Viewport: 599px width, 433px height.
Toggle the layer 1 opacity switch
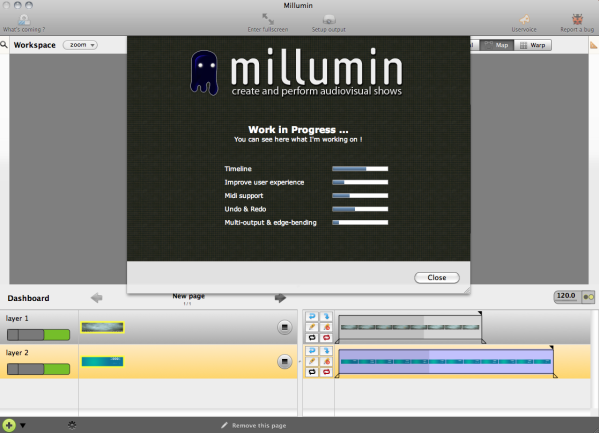tap(38, 335)
